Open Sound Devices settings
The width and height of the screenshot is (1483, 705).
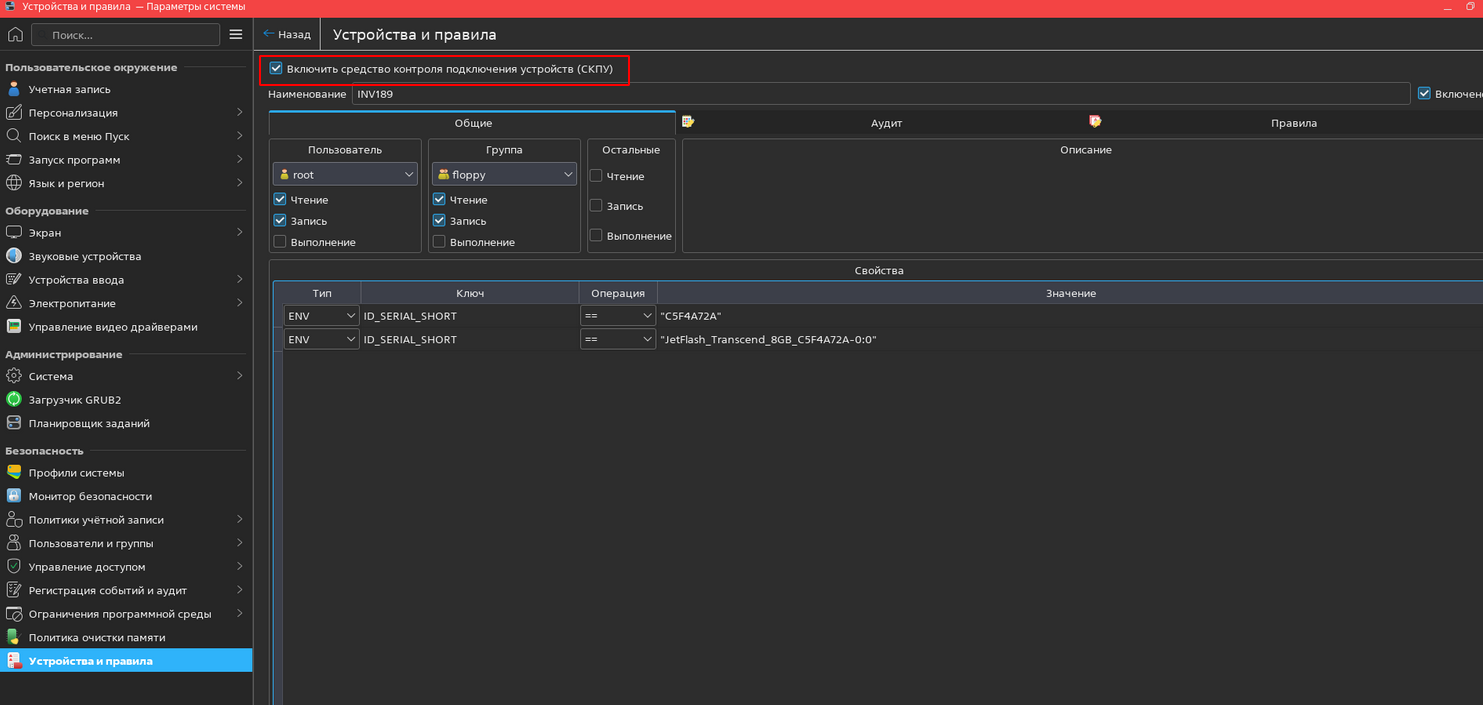[84, 256]
